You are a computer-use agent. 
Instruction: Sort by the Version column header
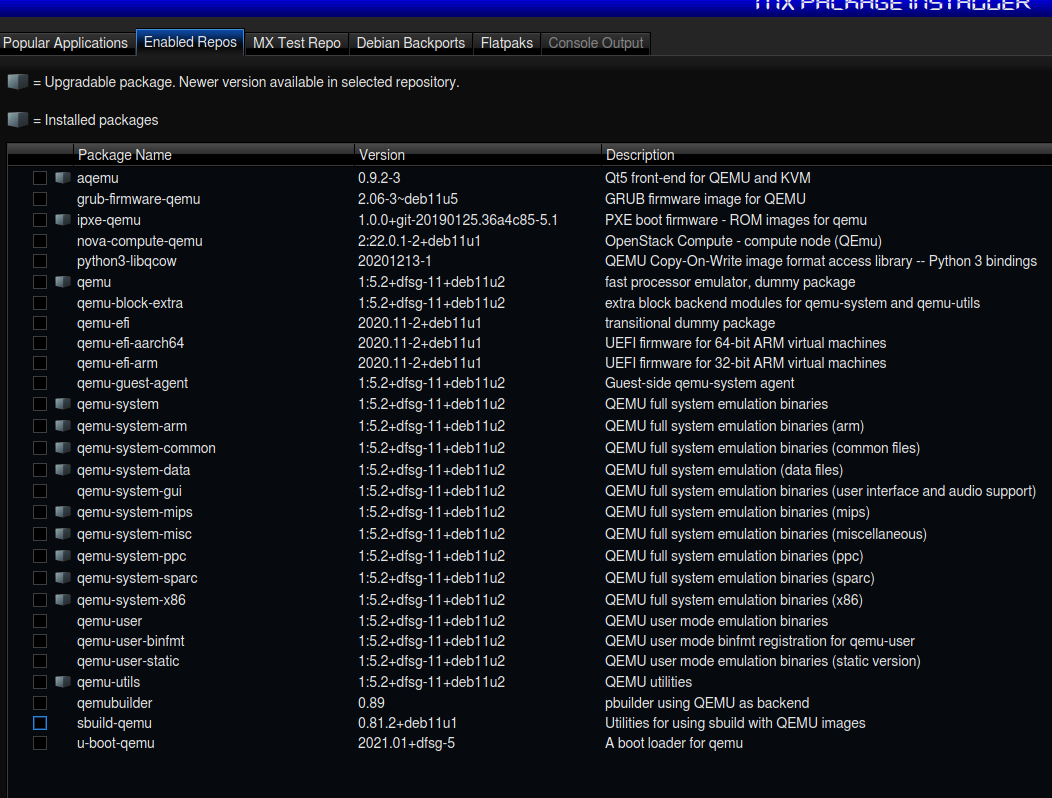coord(478,155)
